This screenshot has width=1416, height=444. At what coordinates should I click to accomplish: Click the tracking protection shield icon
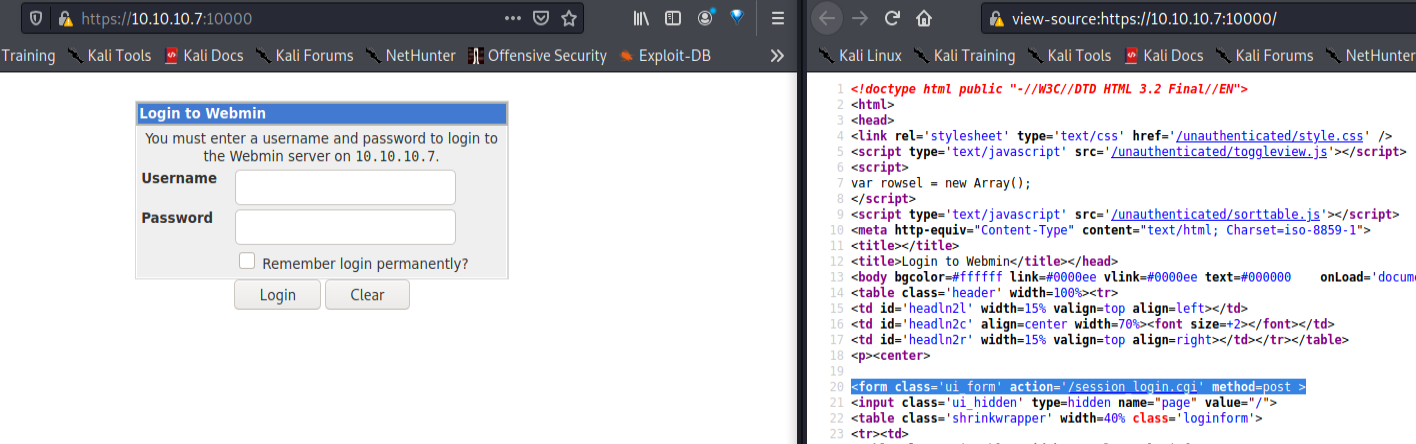35,18
